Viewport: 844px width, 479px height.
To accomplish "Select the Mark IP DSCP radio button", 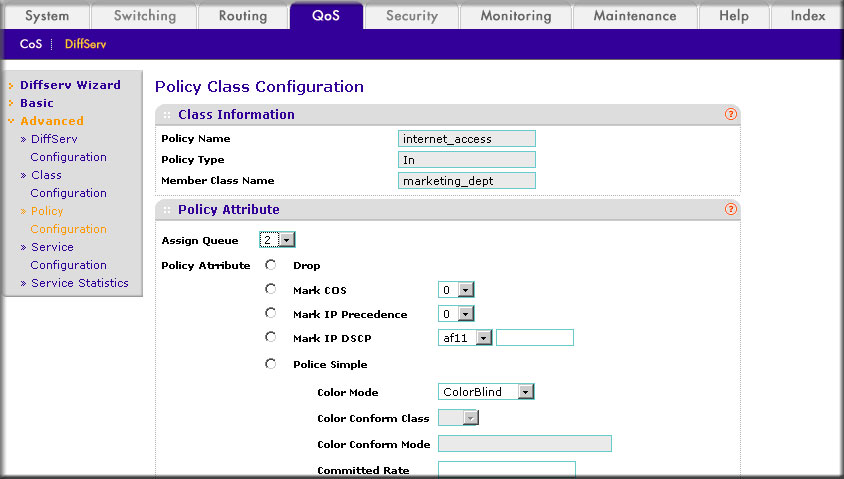I will [271, 337].
